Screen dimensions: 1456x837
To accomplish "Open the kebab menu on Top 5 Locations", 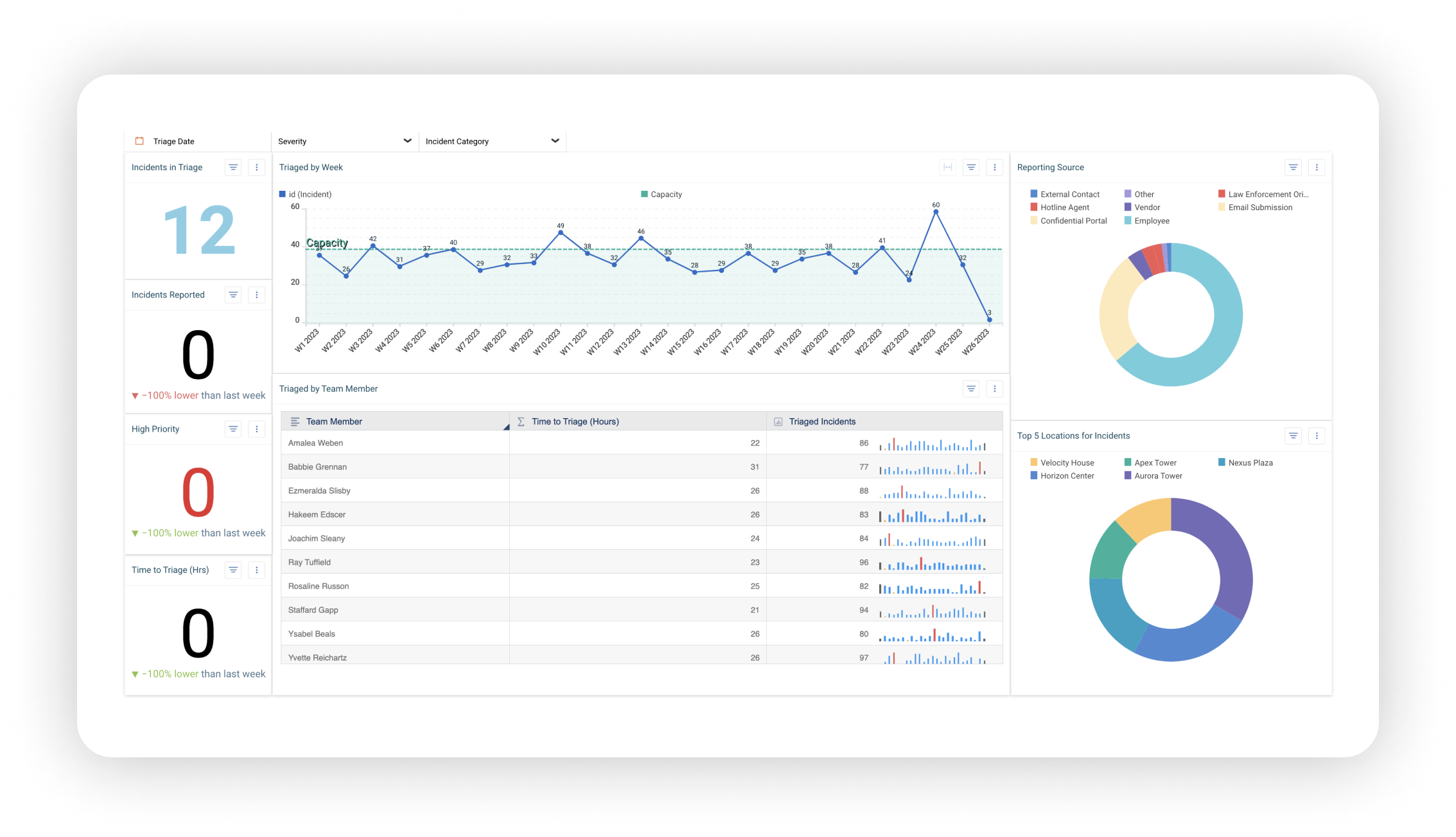I will coord(1317,436).
